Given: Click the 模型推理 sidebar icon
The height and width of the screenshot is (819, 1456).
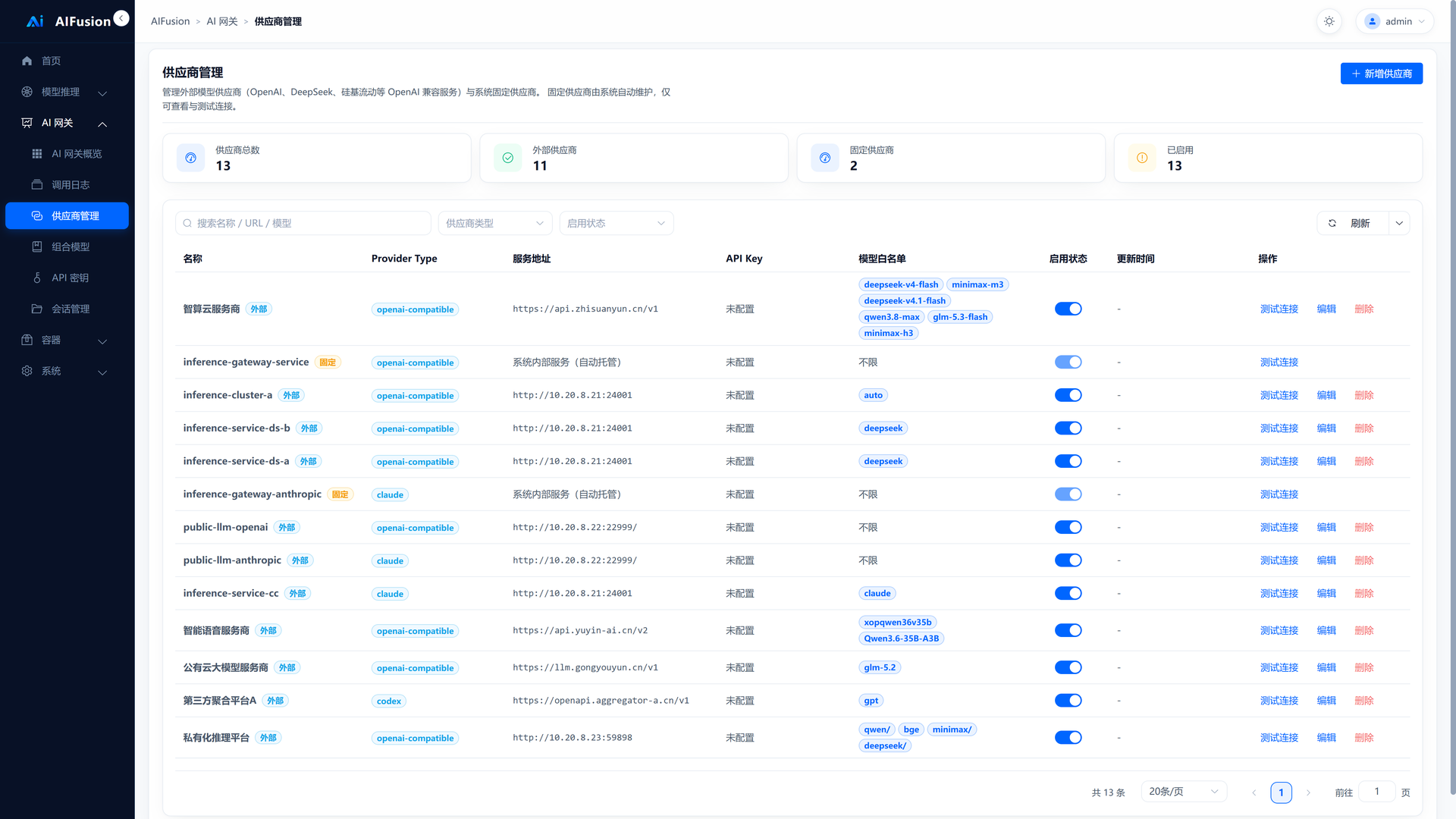Looking at the screenshot, I should tap(27, 92).
